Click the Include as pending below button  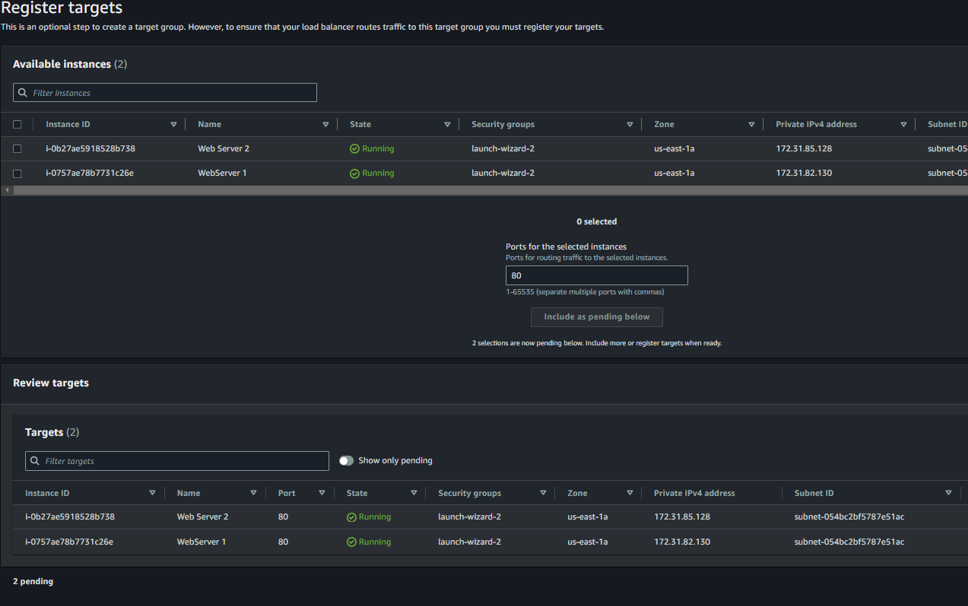596,316
